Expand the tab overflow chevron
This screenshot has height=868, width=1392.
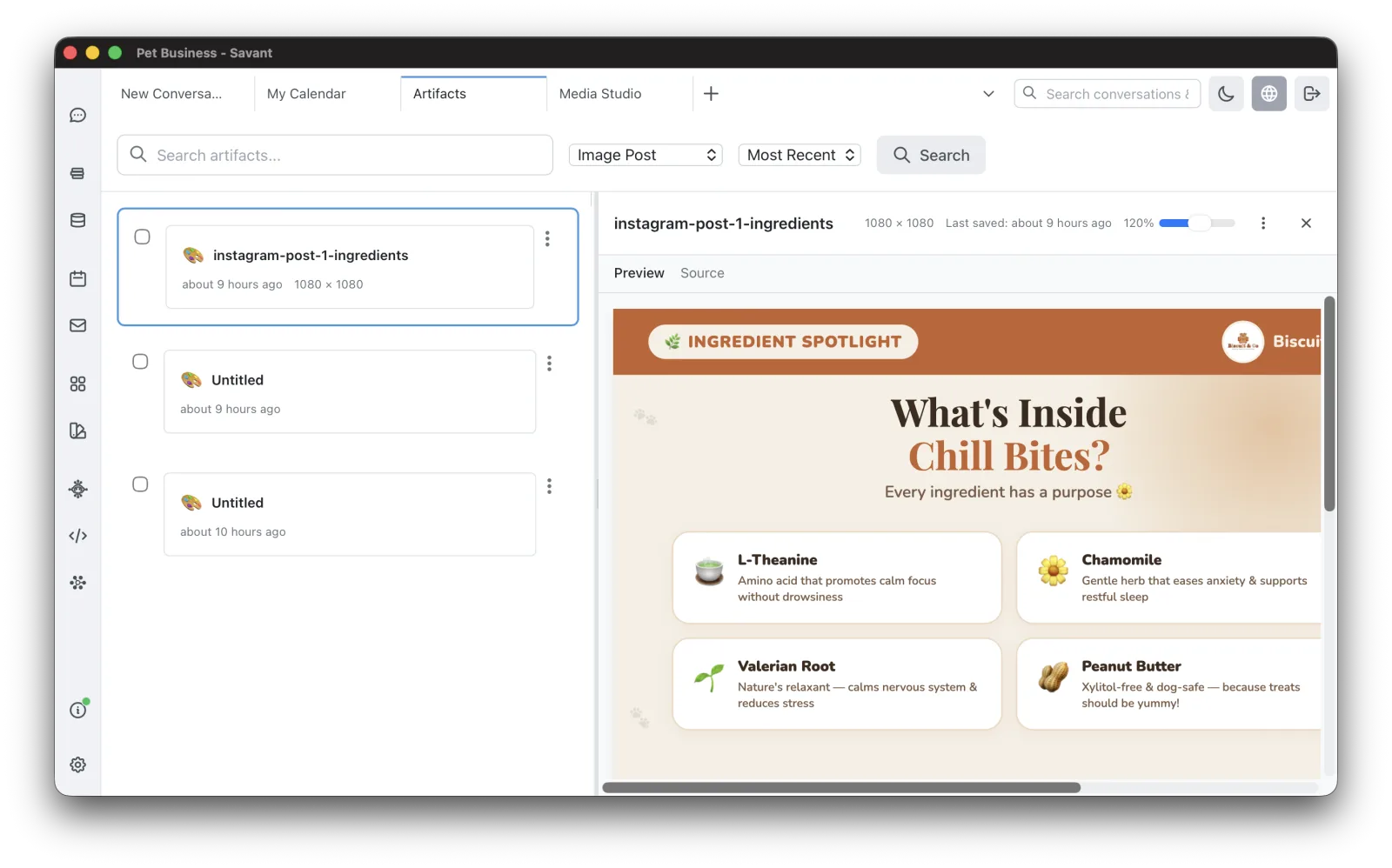pos(988,94)
